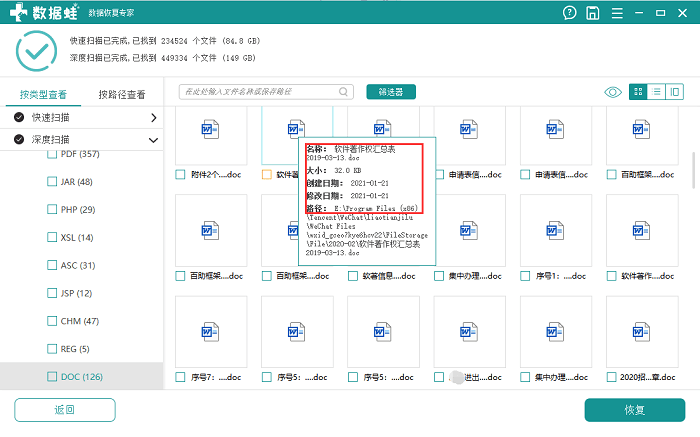The width and height of the screenshot is (700, 437).
Task: Select the REG (5) category item
Action: point(75,349)
